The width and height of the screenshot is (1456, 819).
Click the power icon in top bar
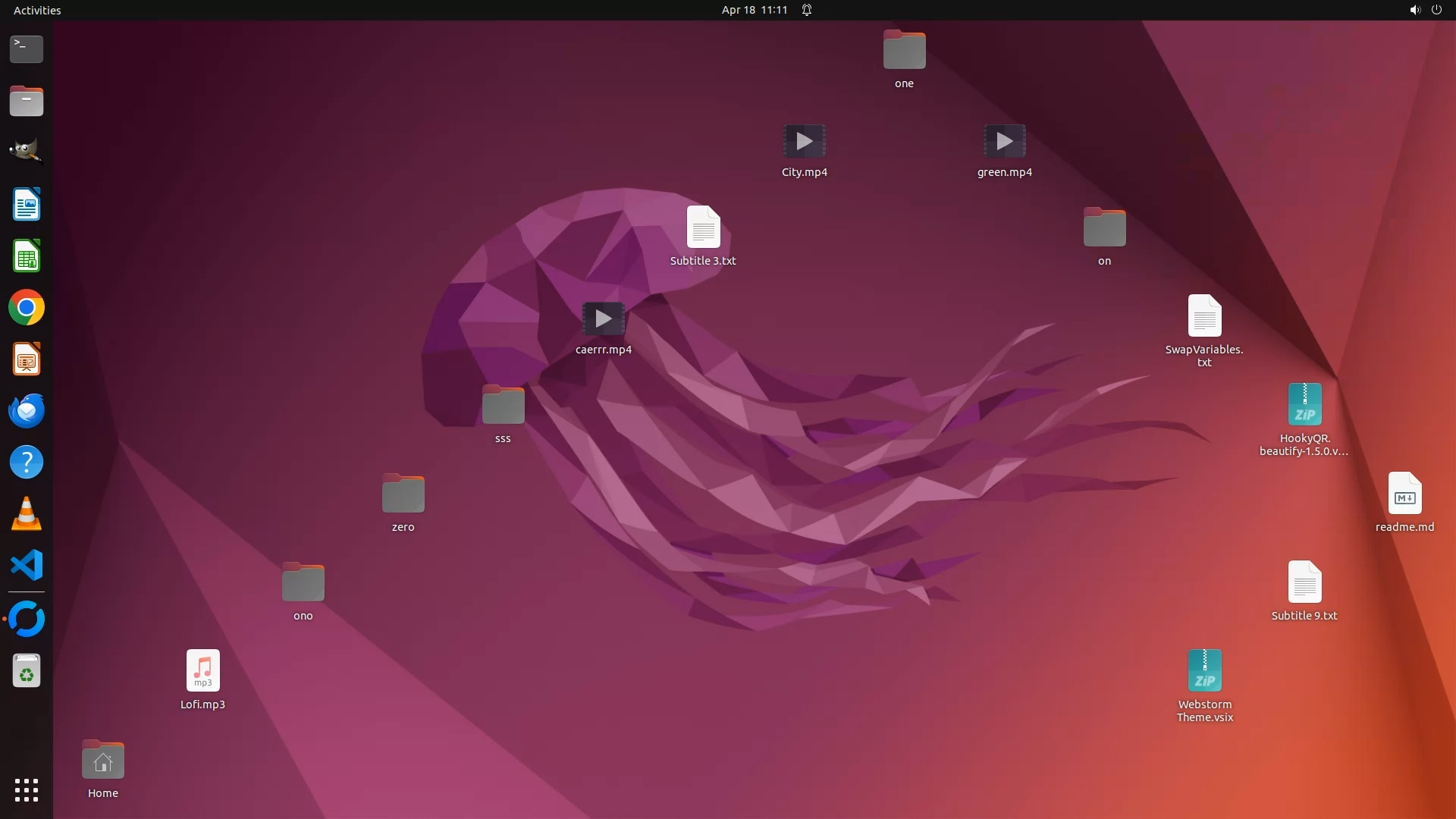[x=1436, y=10]
